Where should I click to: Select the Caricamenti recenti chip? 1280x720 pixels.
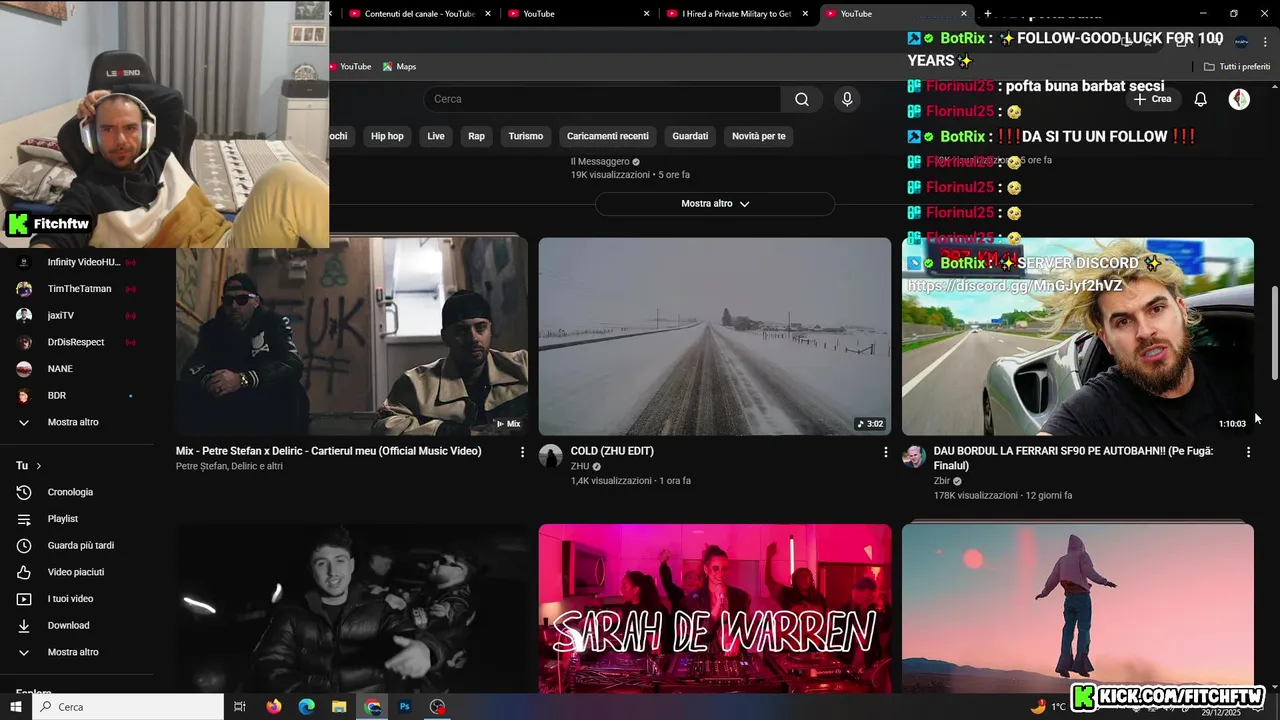point(607,136)
